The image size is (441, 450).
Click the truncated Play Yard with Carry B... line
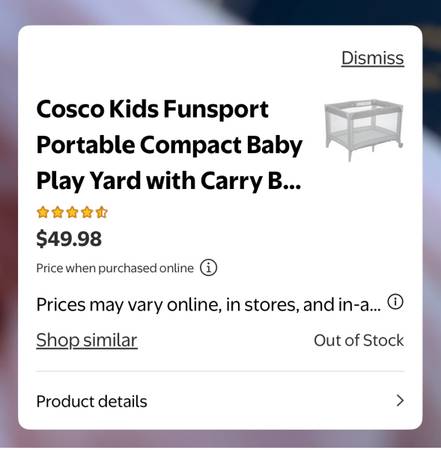click(x=169, y=181)
